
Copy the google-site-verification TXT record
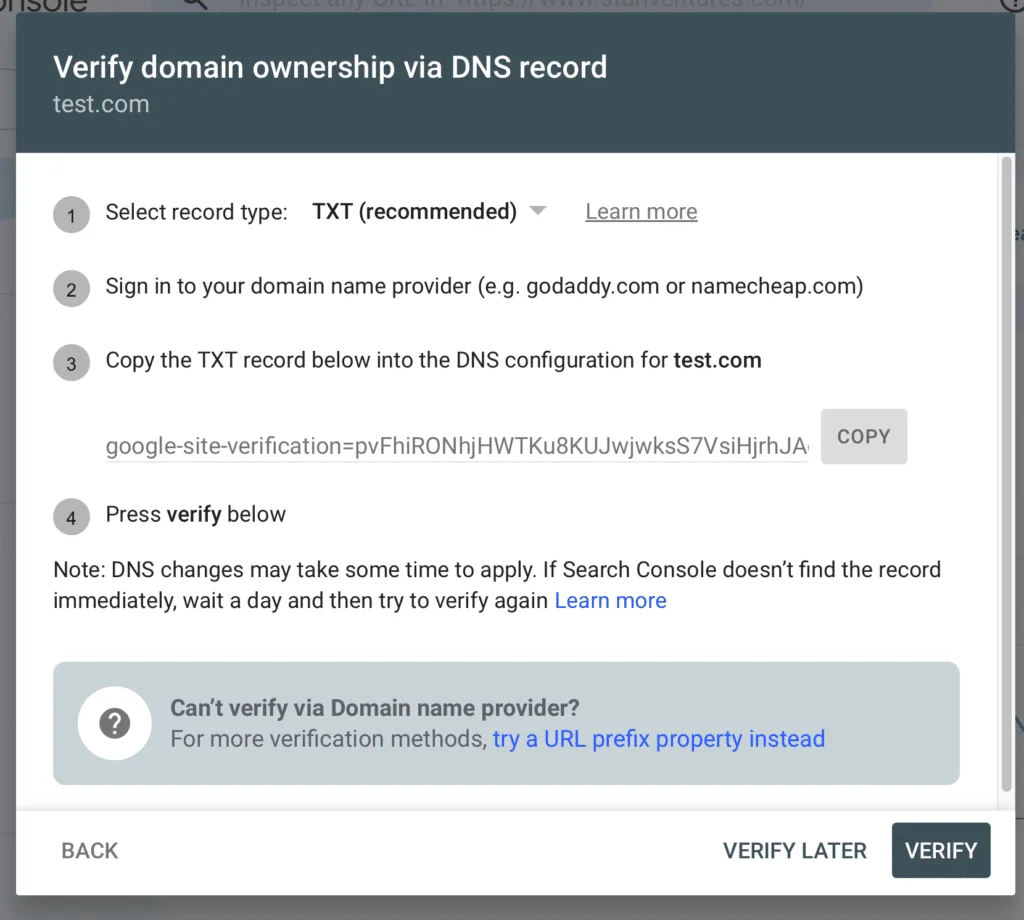point(863,436)
